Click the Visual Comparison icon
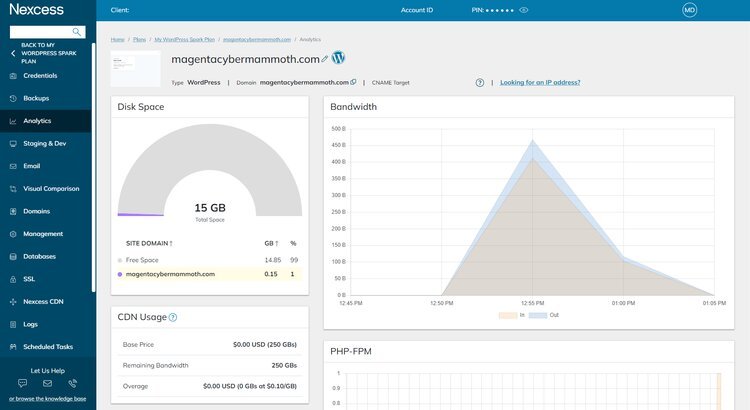This screenshot has height=410, width=750. (13, 188)
